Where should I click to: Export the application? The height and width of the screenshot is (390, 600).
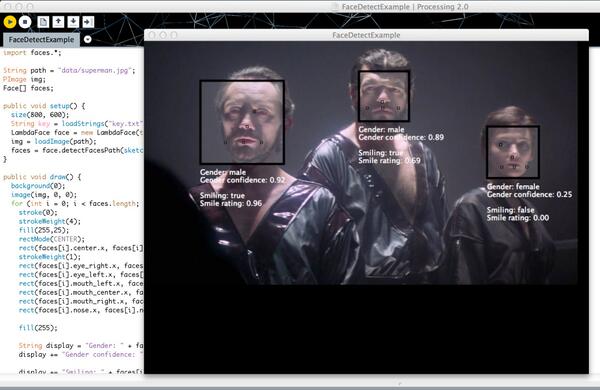88,22
